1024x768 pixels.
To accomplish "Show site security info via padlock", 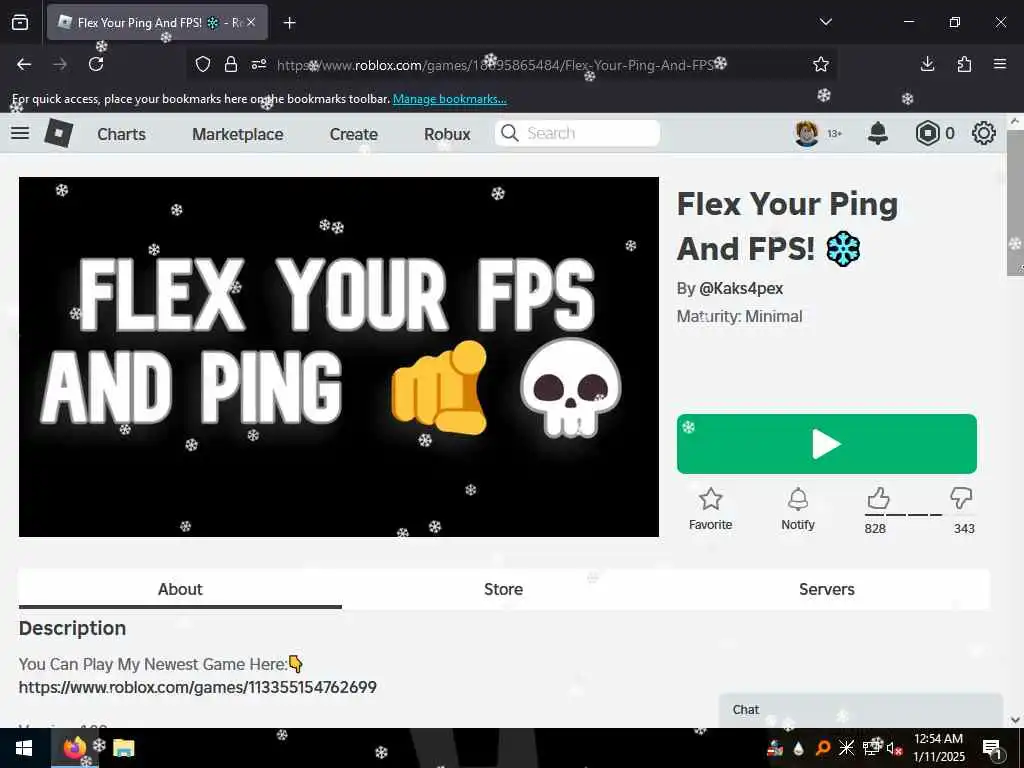I will (231, 64).
